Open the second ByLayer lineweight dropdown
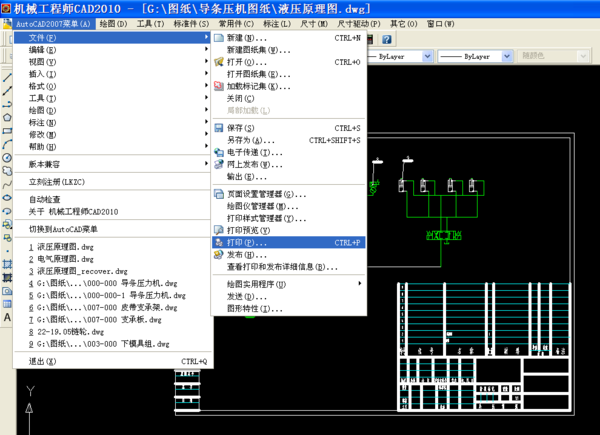 507,56
